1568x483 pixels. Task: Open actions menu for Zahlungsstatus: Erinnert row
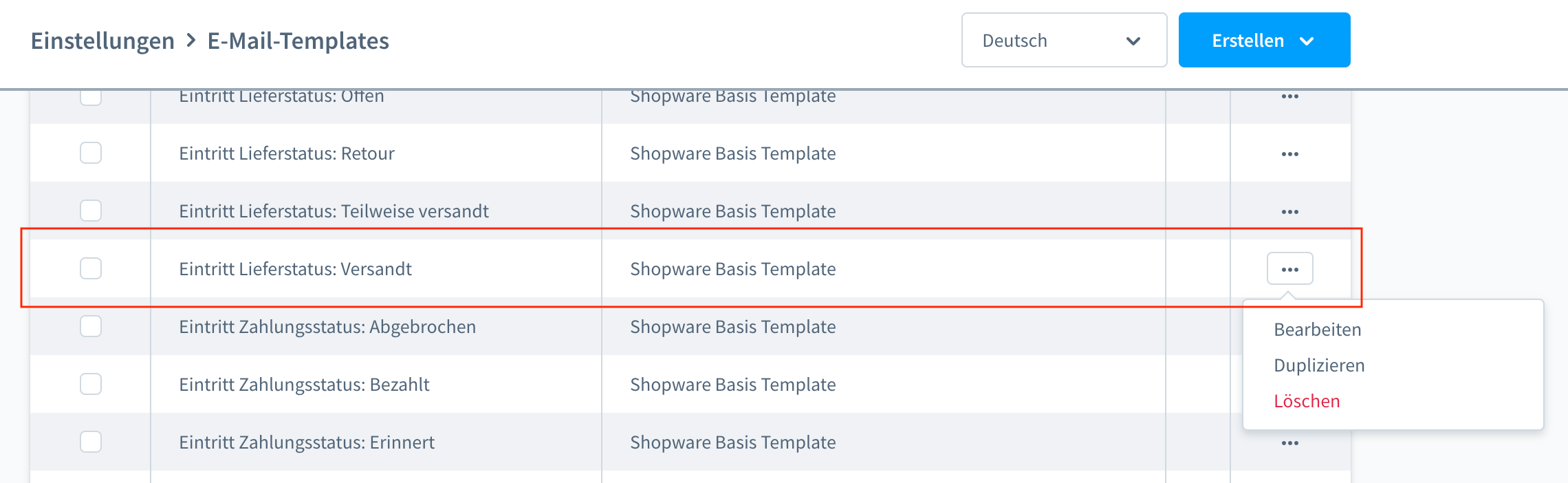(x=1289, y=442)
